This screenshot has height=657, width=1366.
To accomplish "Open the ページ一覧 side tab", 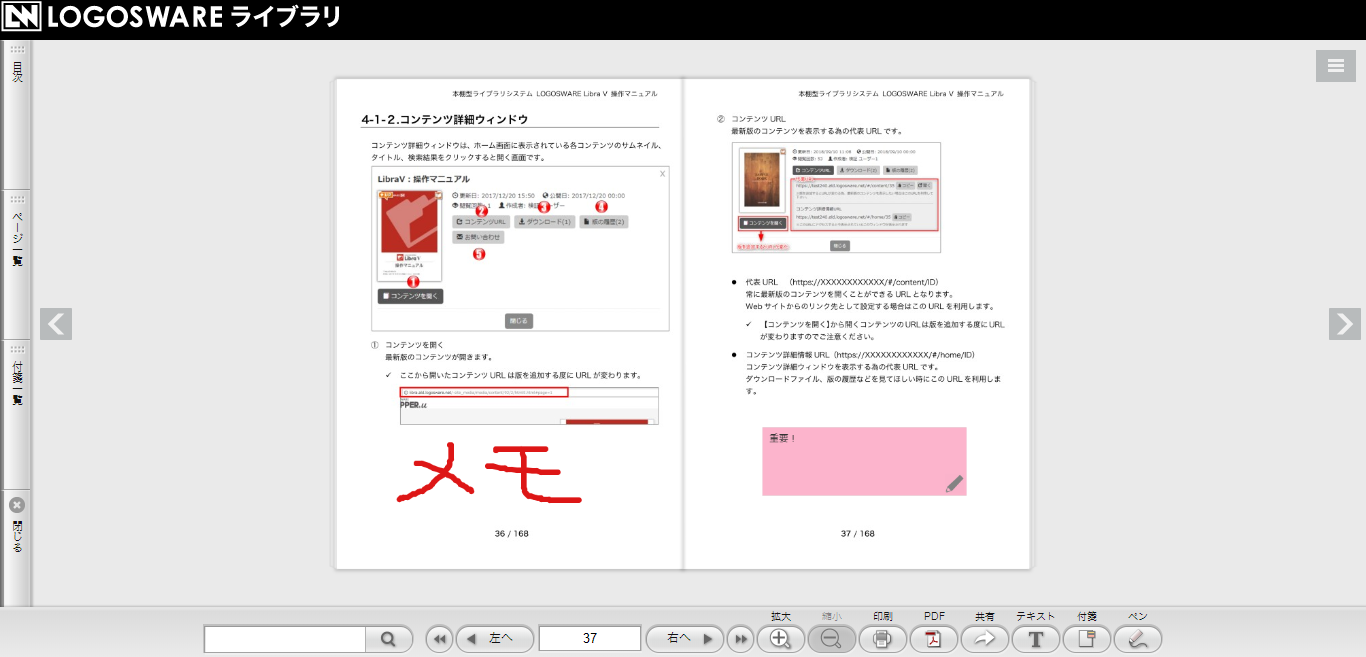I will 17,238.
